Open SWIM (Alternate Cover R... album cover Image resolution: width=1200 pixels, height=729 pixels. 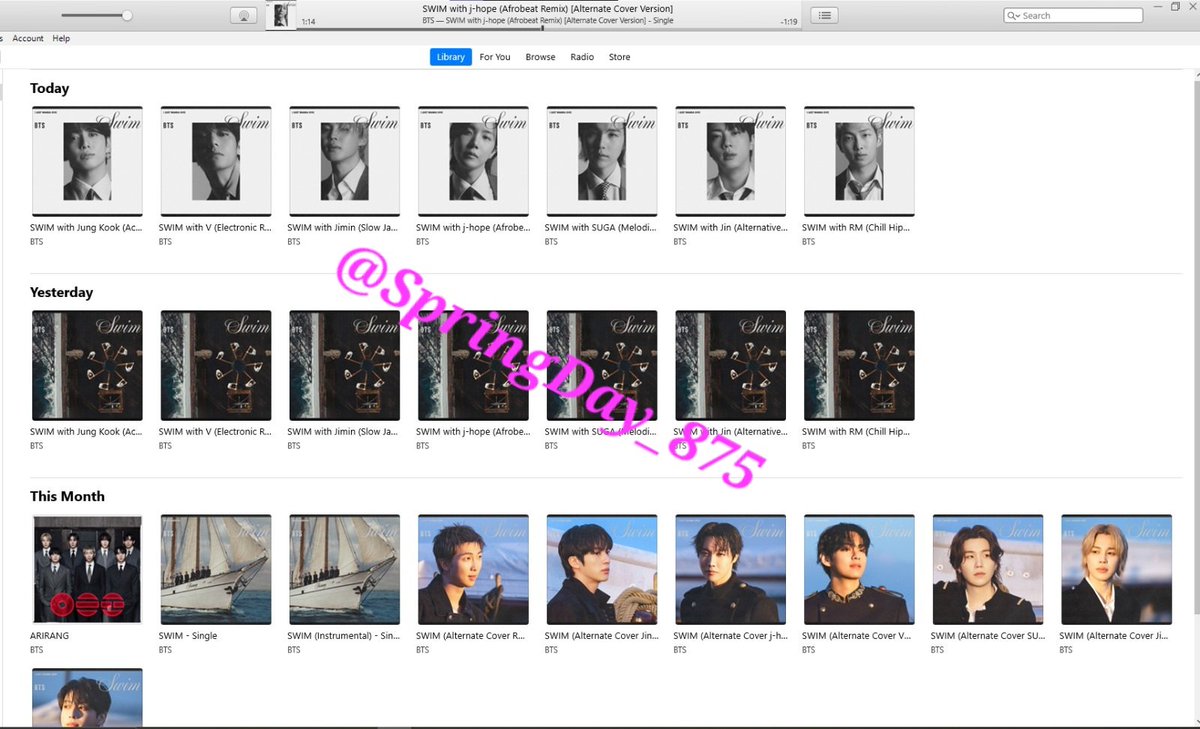tap(473, 569)
